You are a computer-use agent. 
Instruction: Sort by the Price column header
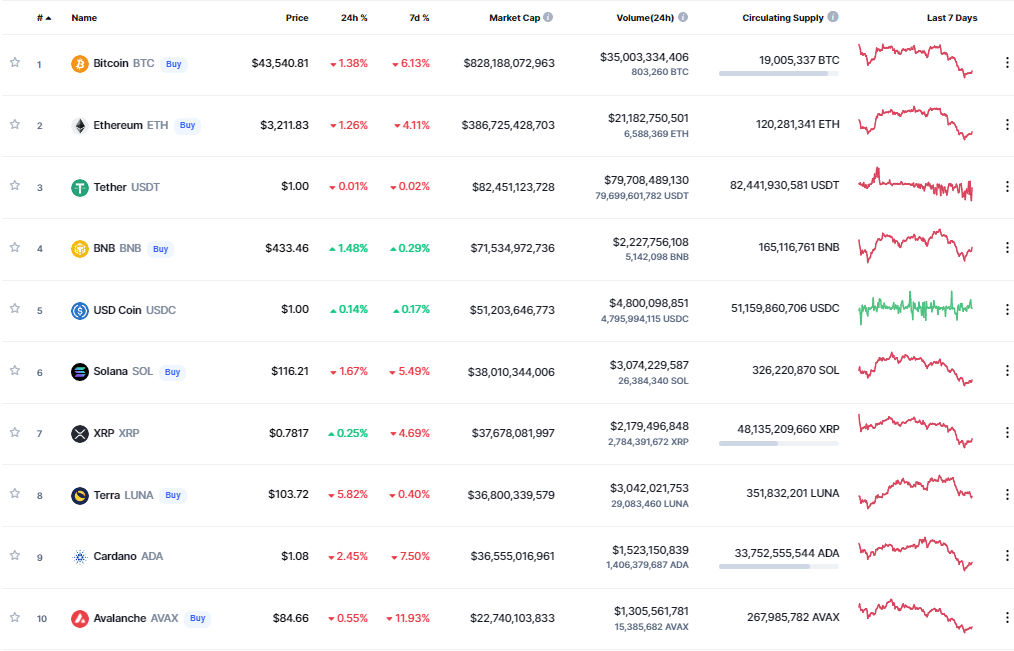point(297,18)
